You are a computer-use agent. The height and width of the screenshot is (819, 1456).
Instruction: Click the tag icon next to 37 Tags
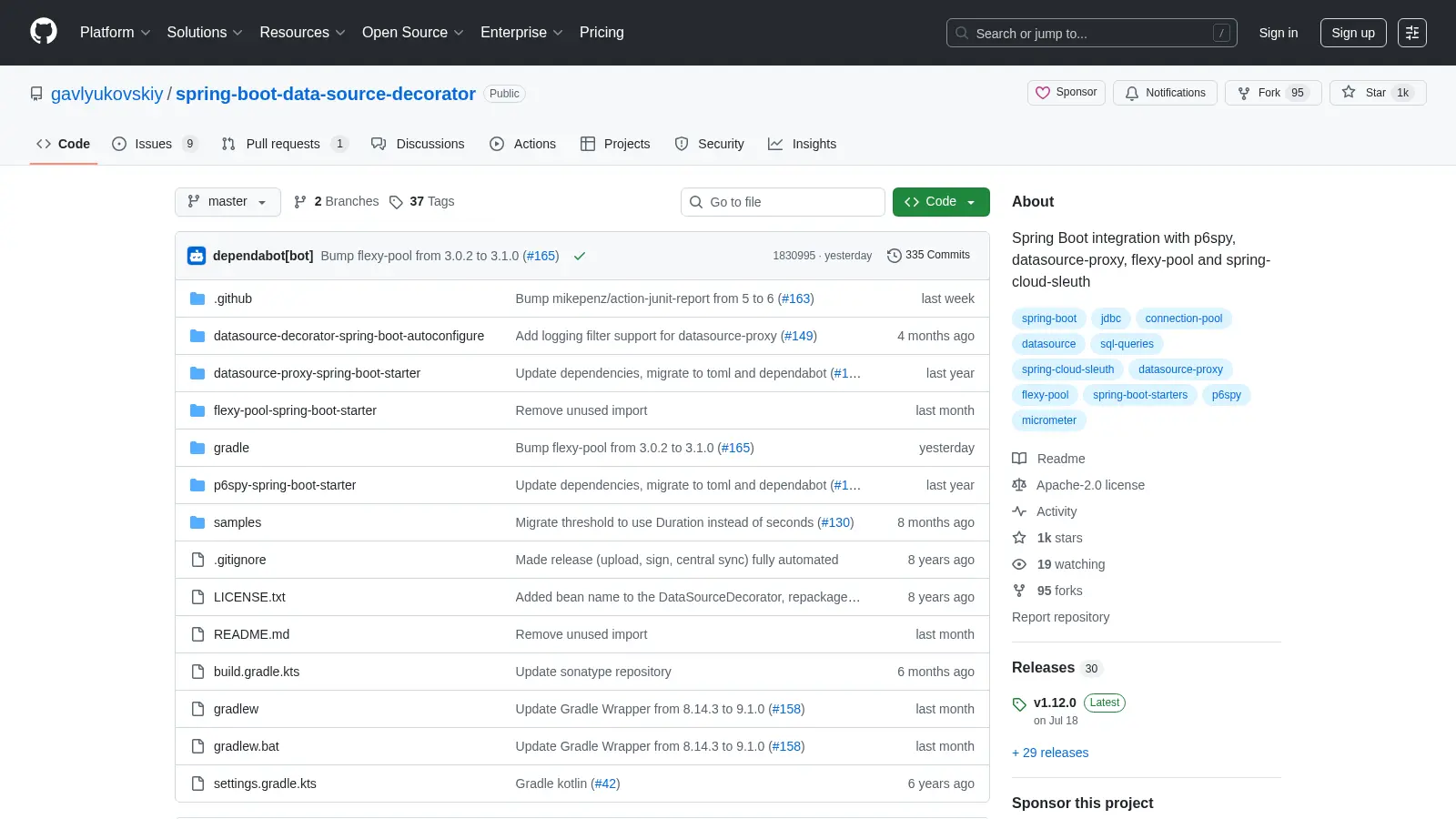(396, 202)
